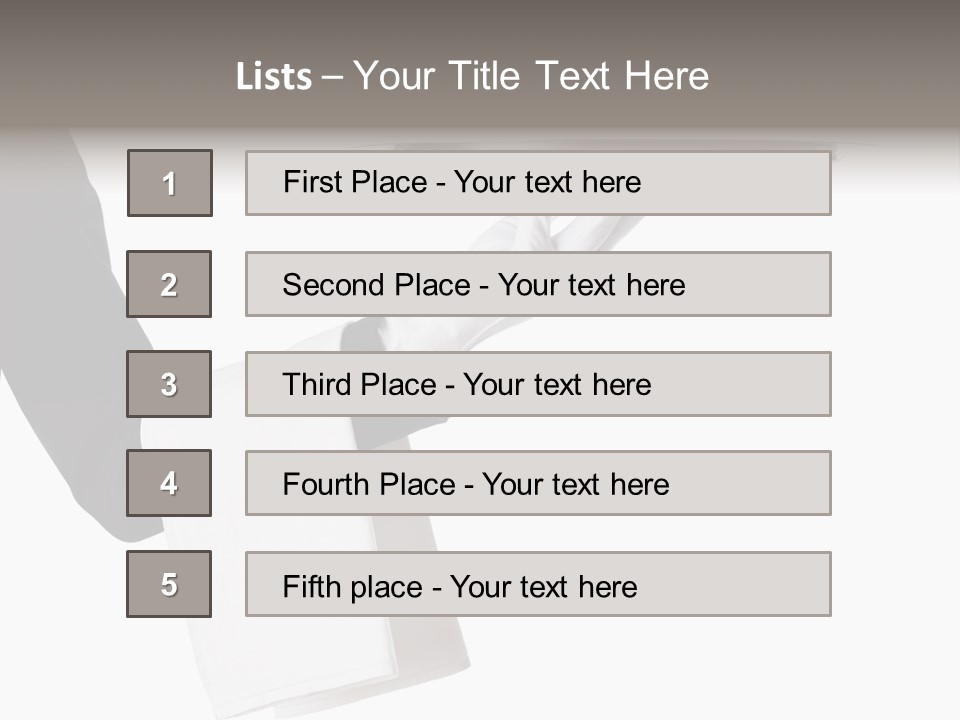960x720 pixels.
Task: Click the number 1 box
Action: 170,183
